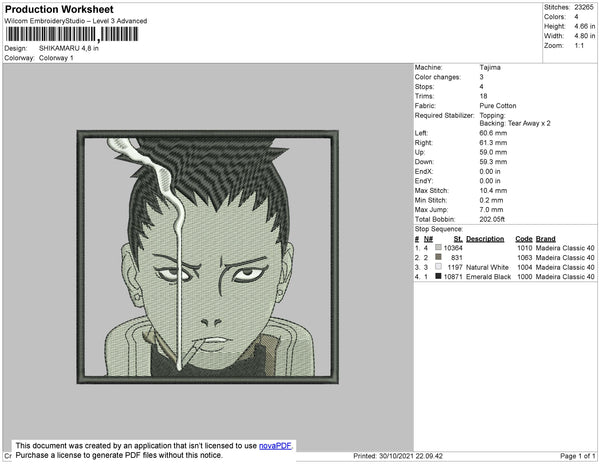The image size is (600, 464).
Task: Click the Brand column header
Action: (545, 239)
